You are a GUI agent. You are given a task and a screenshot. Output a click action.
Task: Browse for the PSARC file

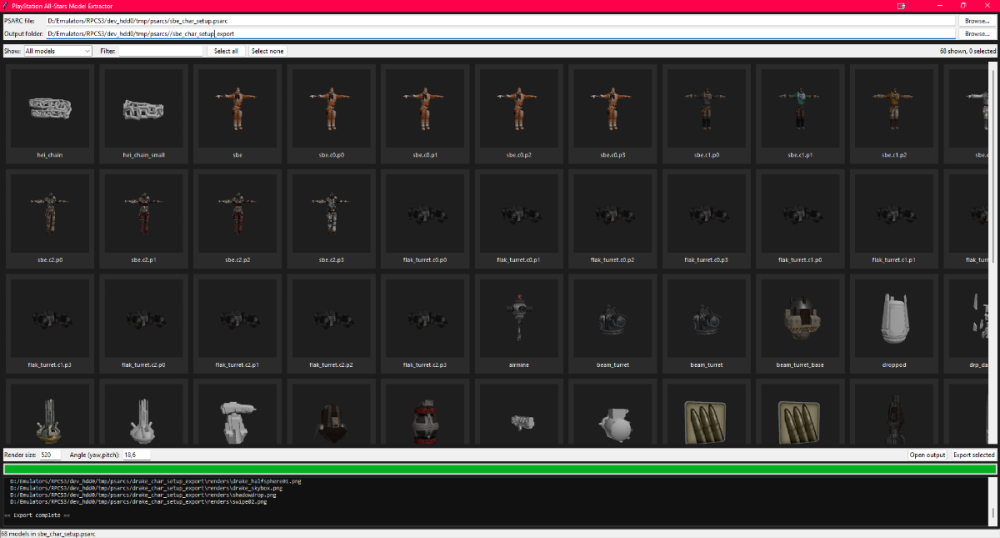tap(976, 21)
